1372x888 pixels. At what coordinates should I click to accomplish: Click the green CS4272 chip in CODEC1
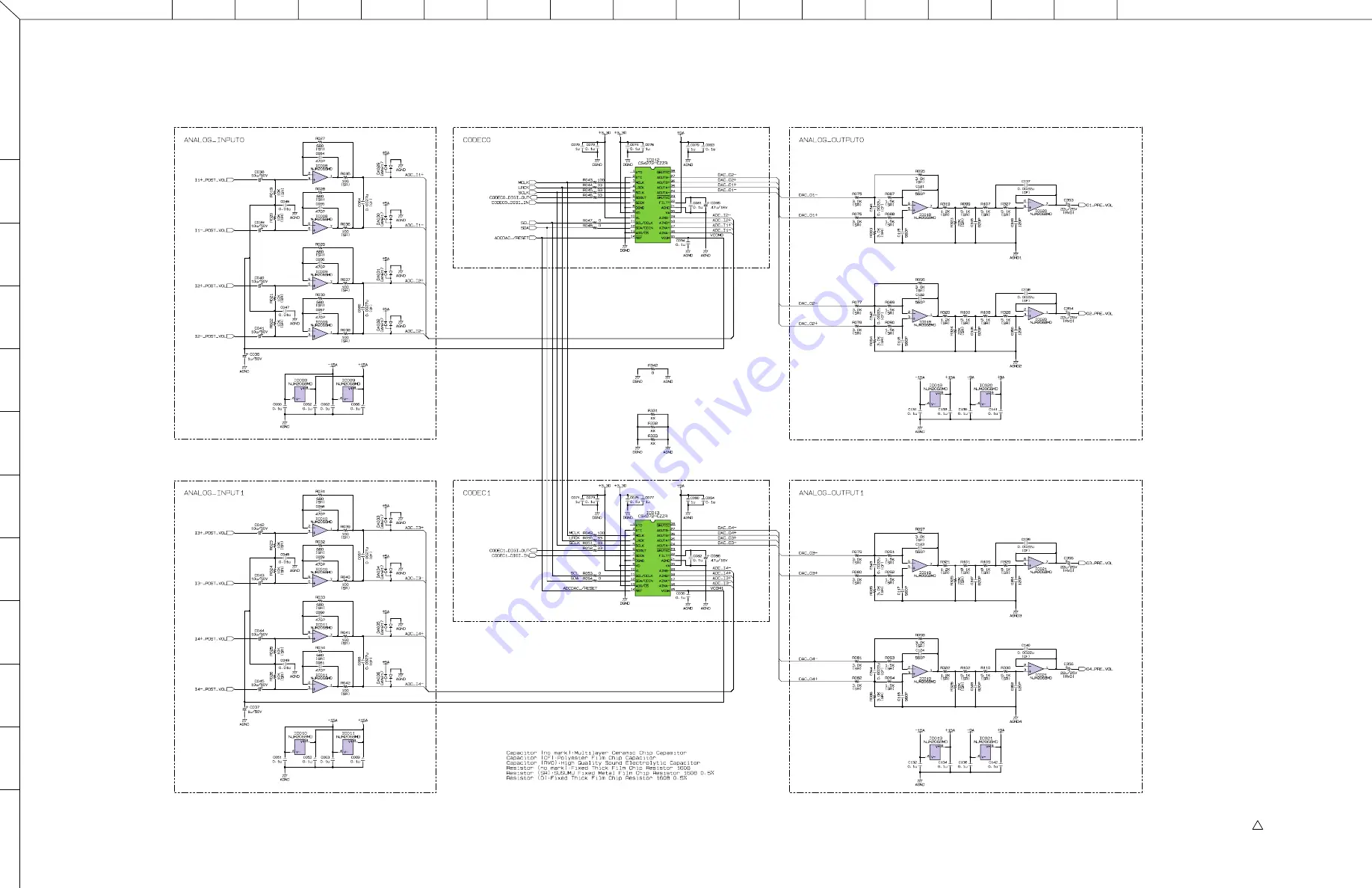point(652,558)
